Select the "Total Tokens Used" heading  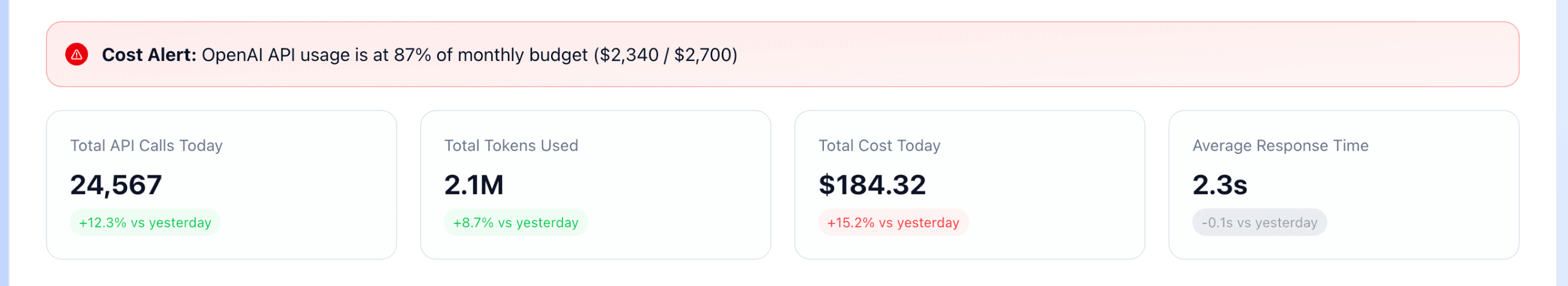click(x=511, y=145)
